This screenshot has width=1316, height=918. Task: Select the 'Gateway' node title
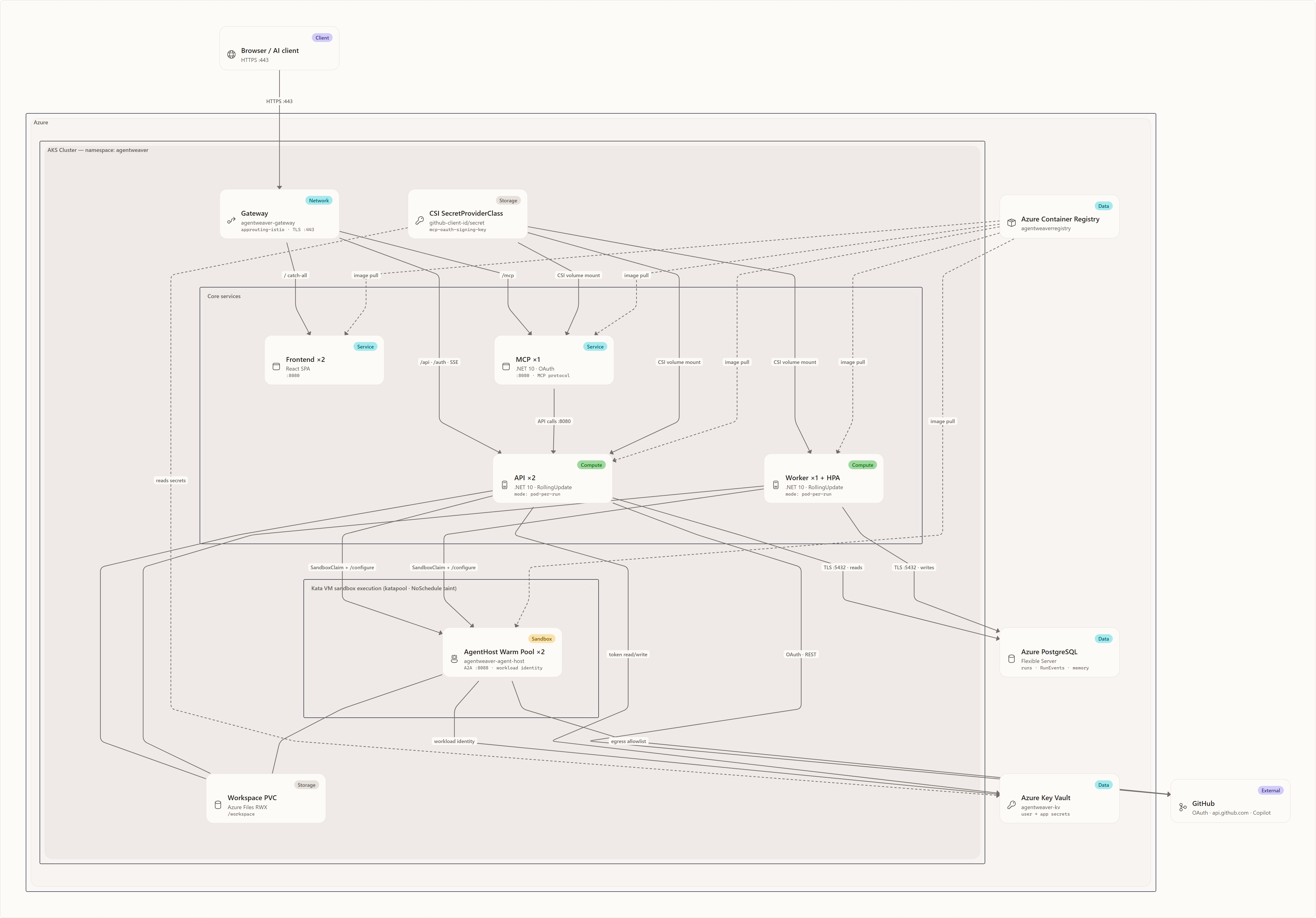pos(254,213)
